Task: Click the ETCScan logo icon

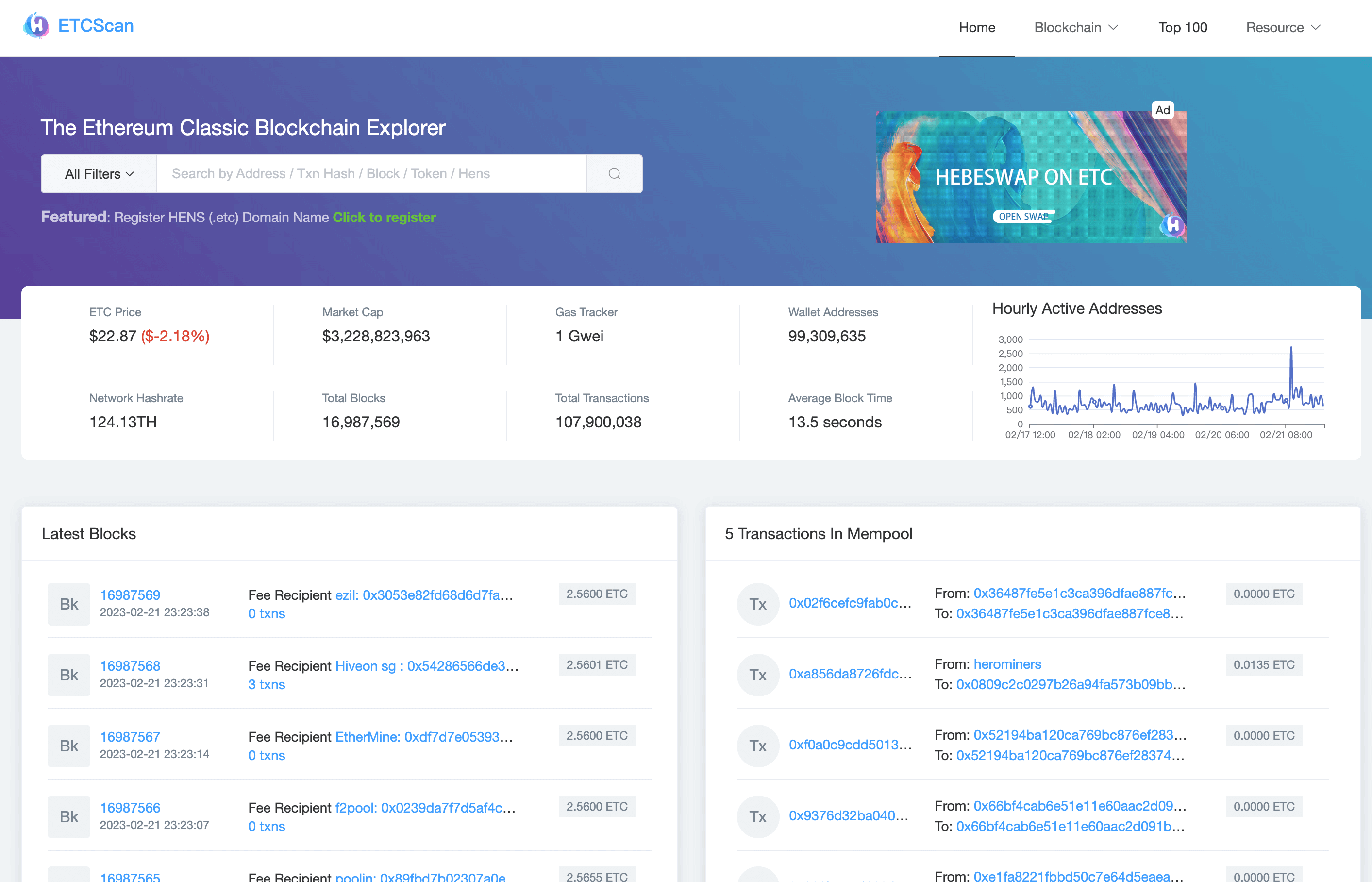Action: pos(36,26)
